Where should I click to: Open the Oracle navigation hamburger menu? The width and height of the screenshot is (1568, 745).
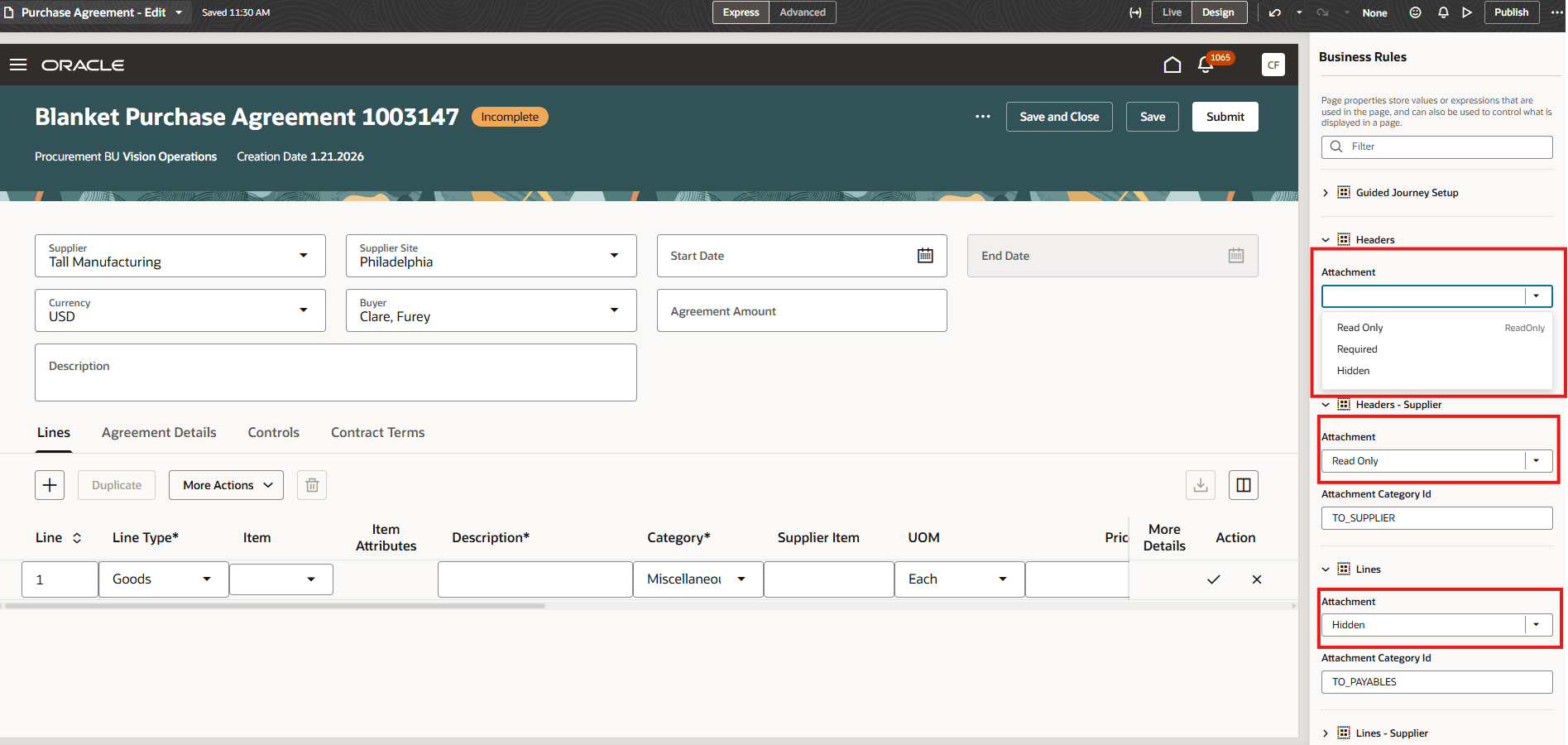(18, 65)
